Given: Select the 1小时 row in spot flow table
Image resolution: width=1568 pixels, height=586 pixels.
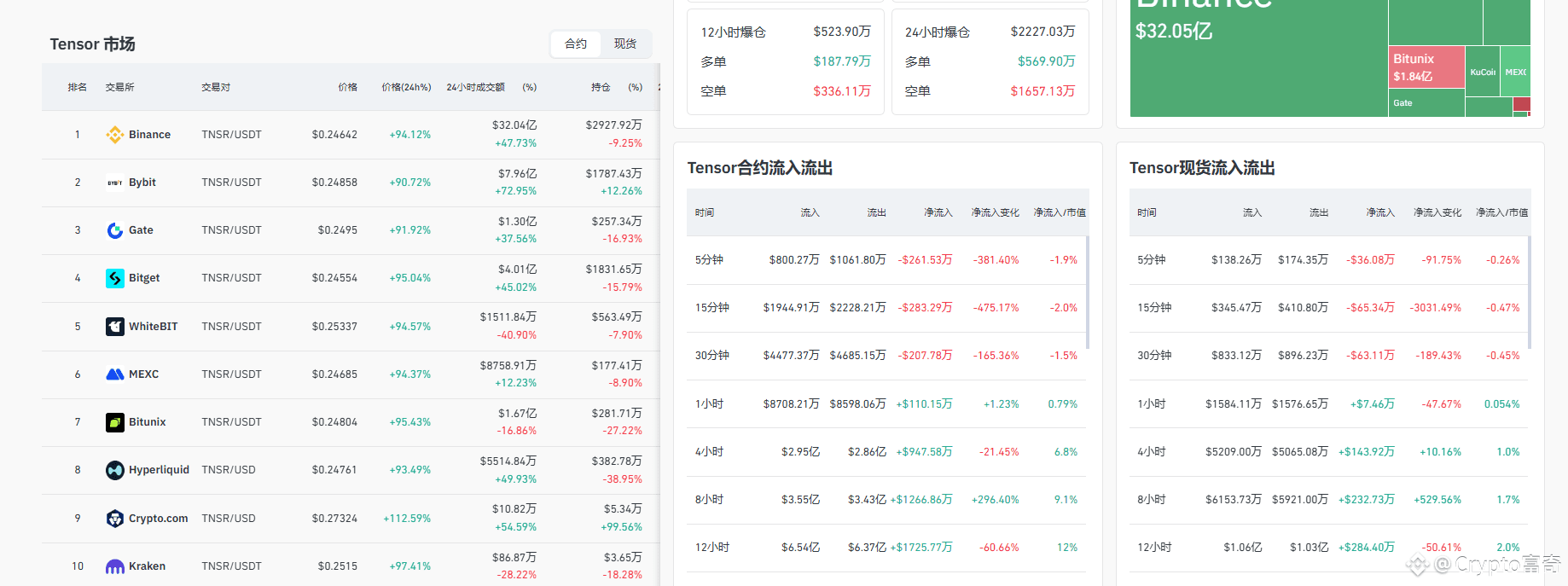Looking at the screenshot, I should click(1330, 404).
